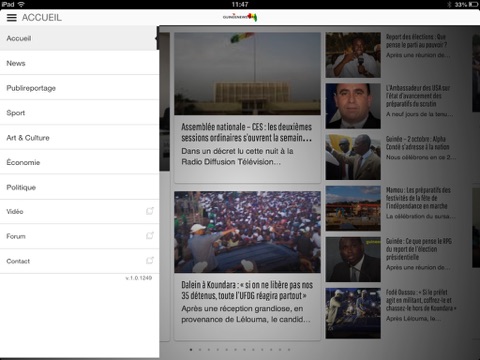
Task: Open the Dalein à Koundara article
Action: click(247, 265)
